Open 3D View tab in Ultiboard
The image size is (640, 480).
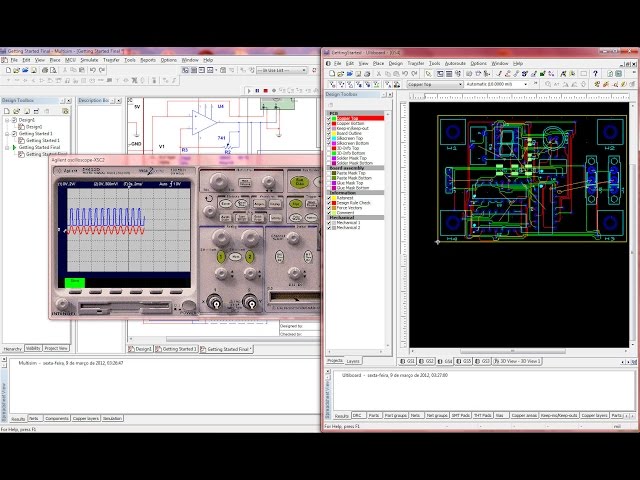(x=517, y=362)
